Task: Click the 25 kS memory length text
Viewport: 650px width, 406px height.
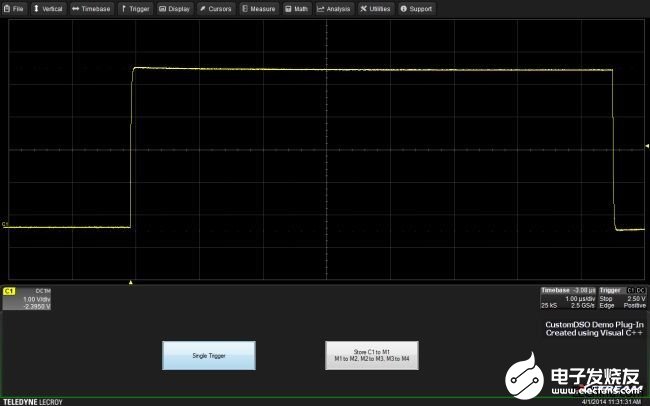Action: 549,305
